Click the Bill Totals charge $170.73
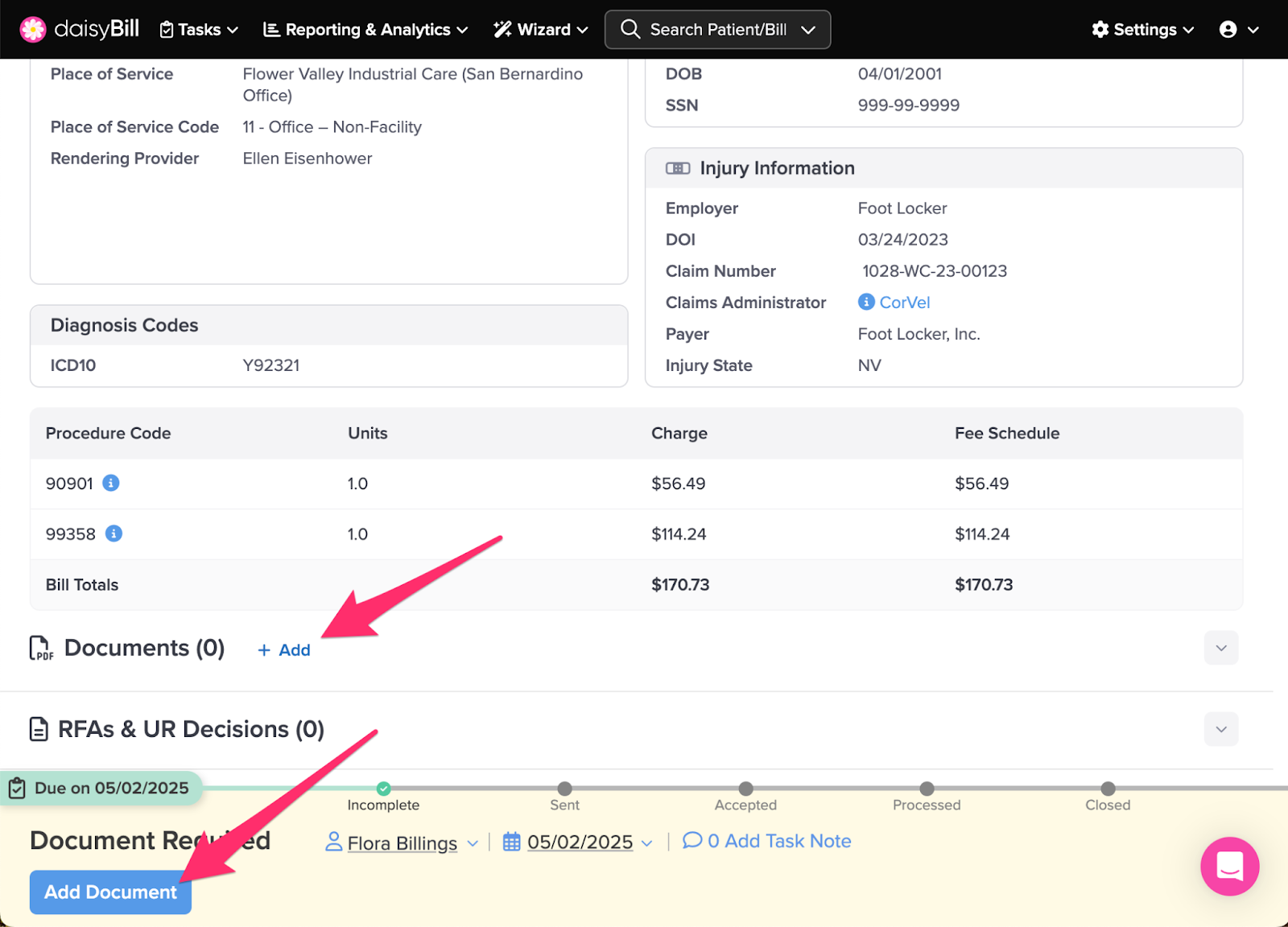Screen dimensions: 1288x927 (x=680, y=585)
